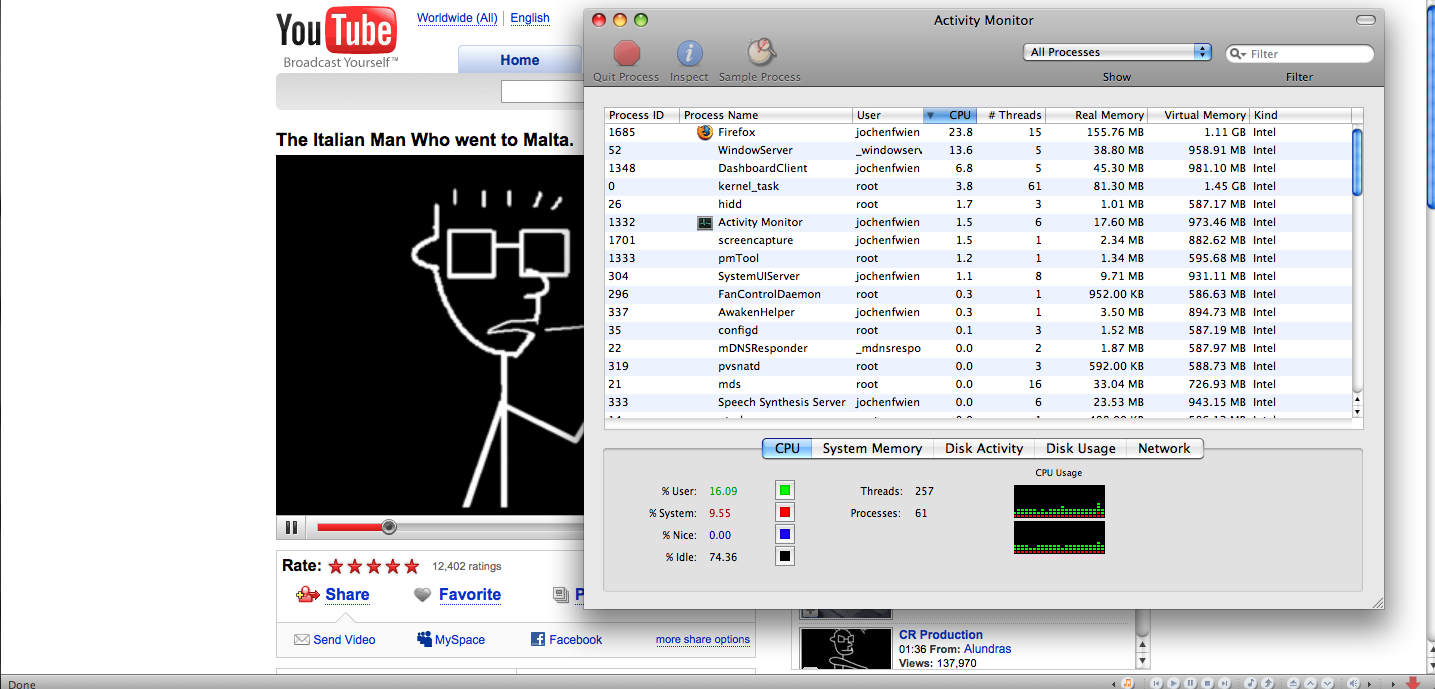Image resolution: width=1435 pixels, height=689 pixels.
Task: Click the downward chevron status bar icon
Action: [x=1327, y=683]
